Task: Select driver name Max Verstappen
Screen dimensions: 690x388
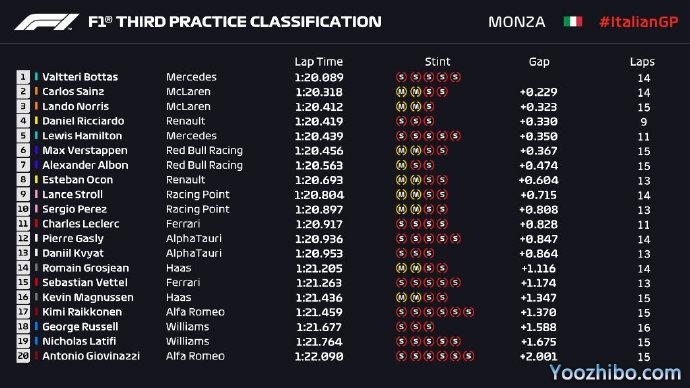Action: pyautogui.click(x=85, y=150)
